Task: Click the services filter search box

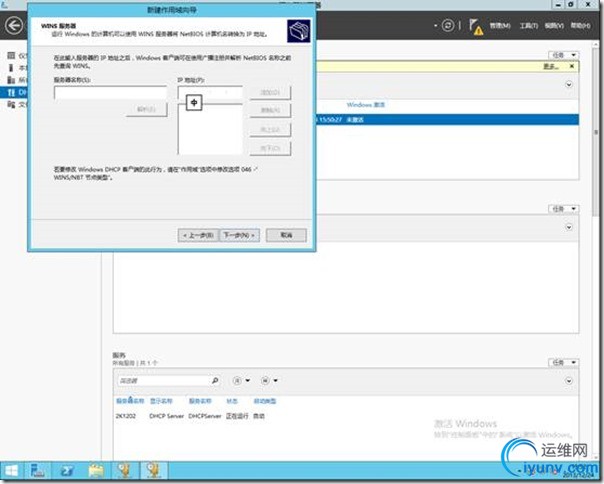Action: point(163,381)
